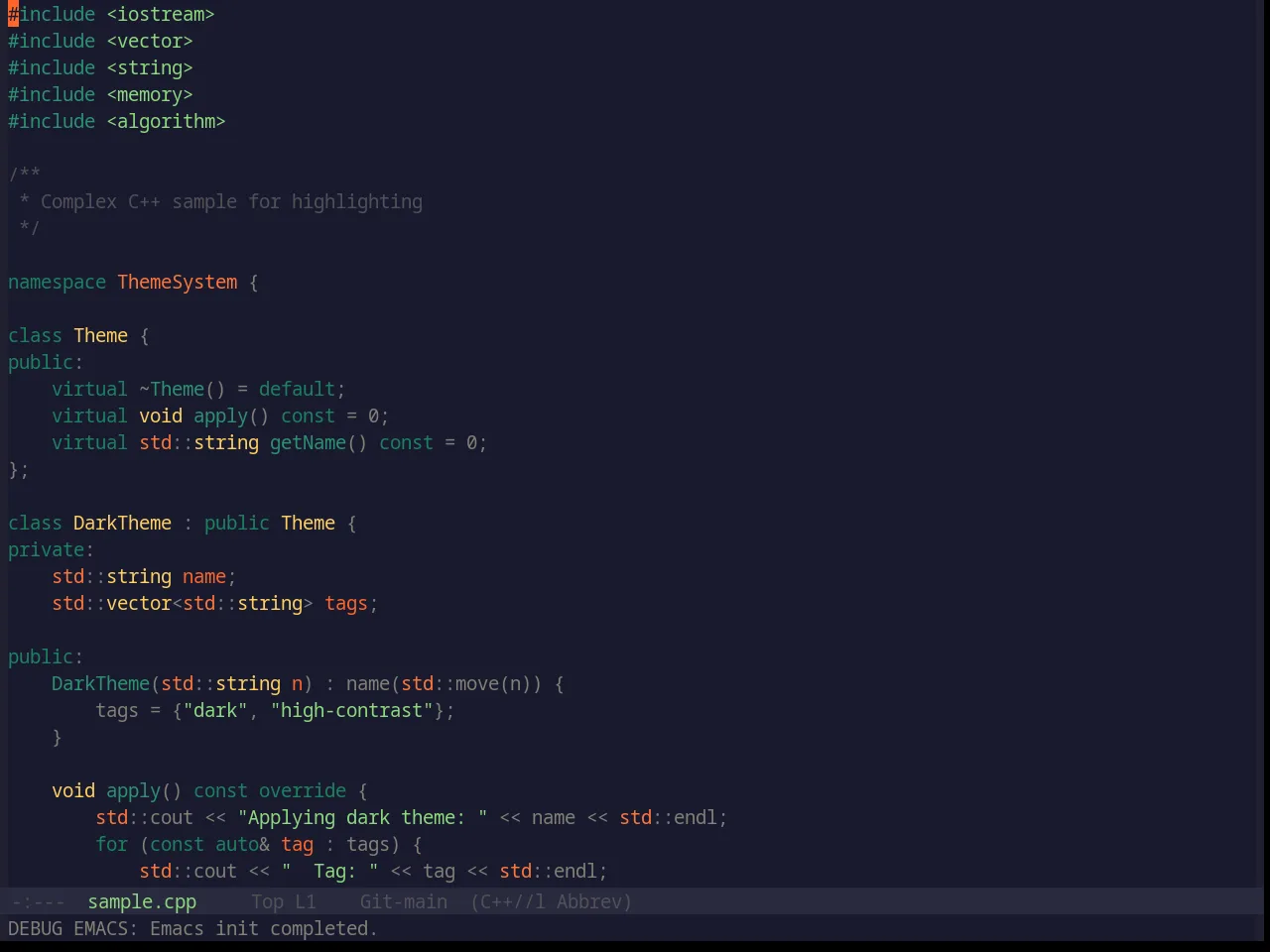Click 'default' in the destructor line
The height and width of the screenshot is (952, 1270).
pyautogui.click(x=297, y=389)
